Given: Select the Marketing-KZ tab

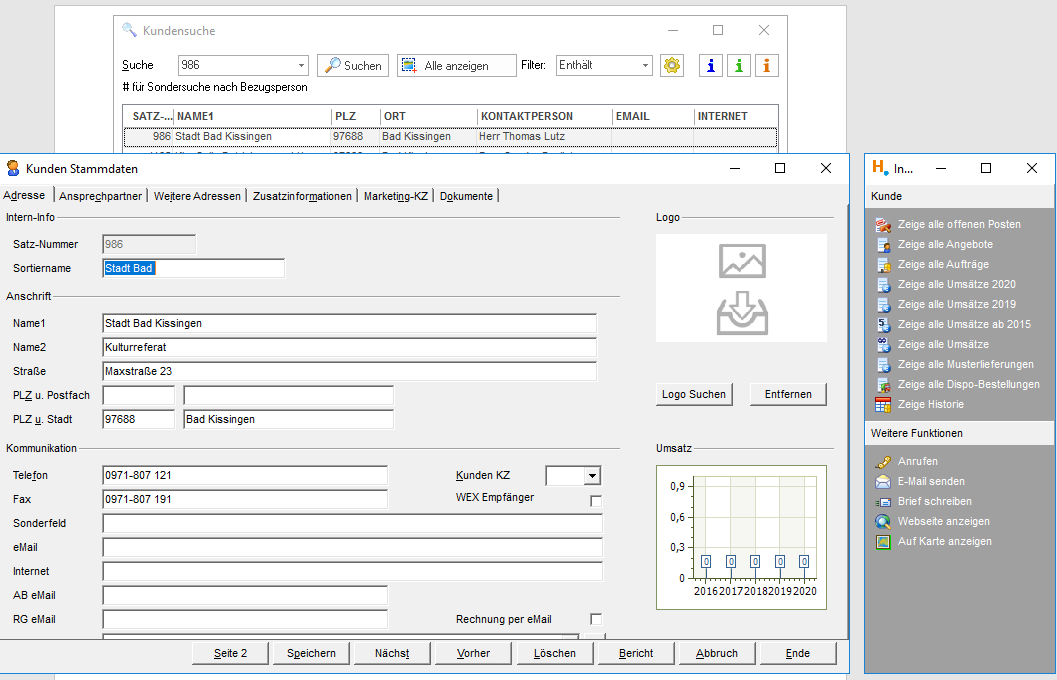Looking at the screenshot, I should point(396,196).
